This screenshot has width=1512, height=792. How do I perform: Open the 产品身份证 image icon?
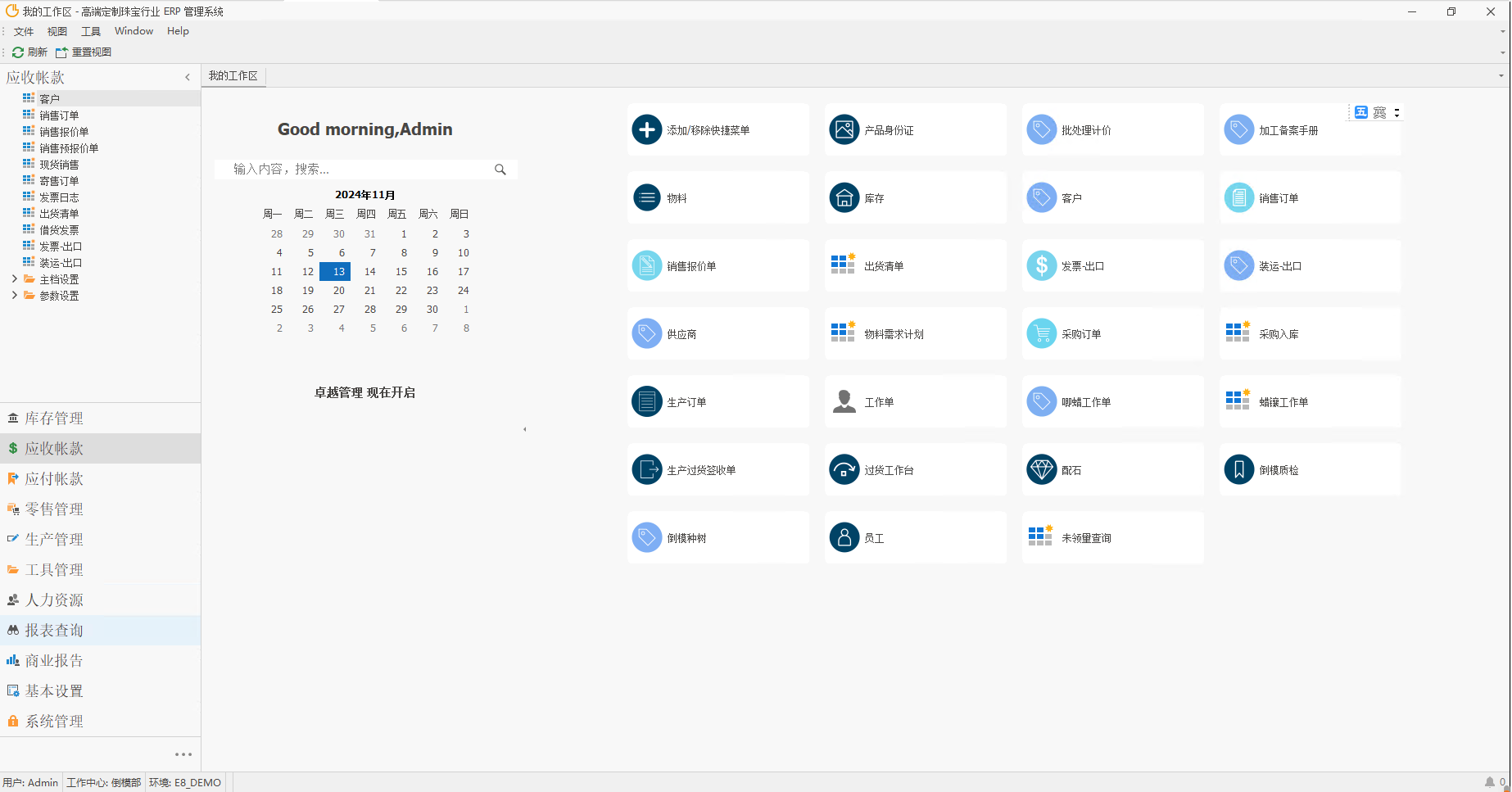[x=844, y=129]
